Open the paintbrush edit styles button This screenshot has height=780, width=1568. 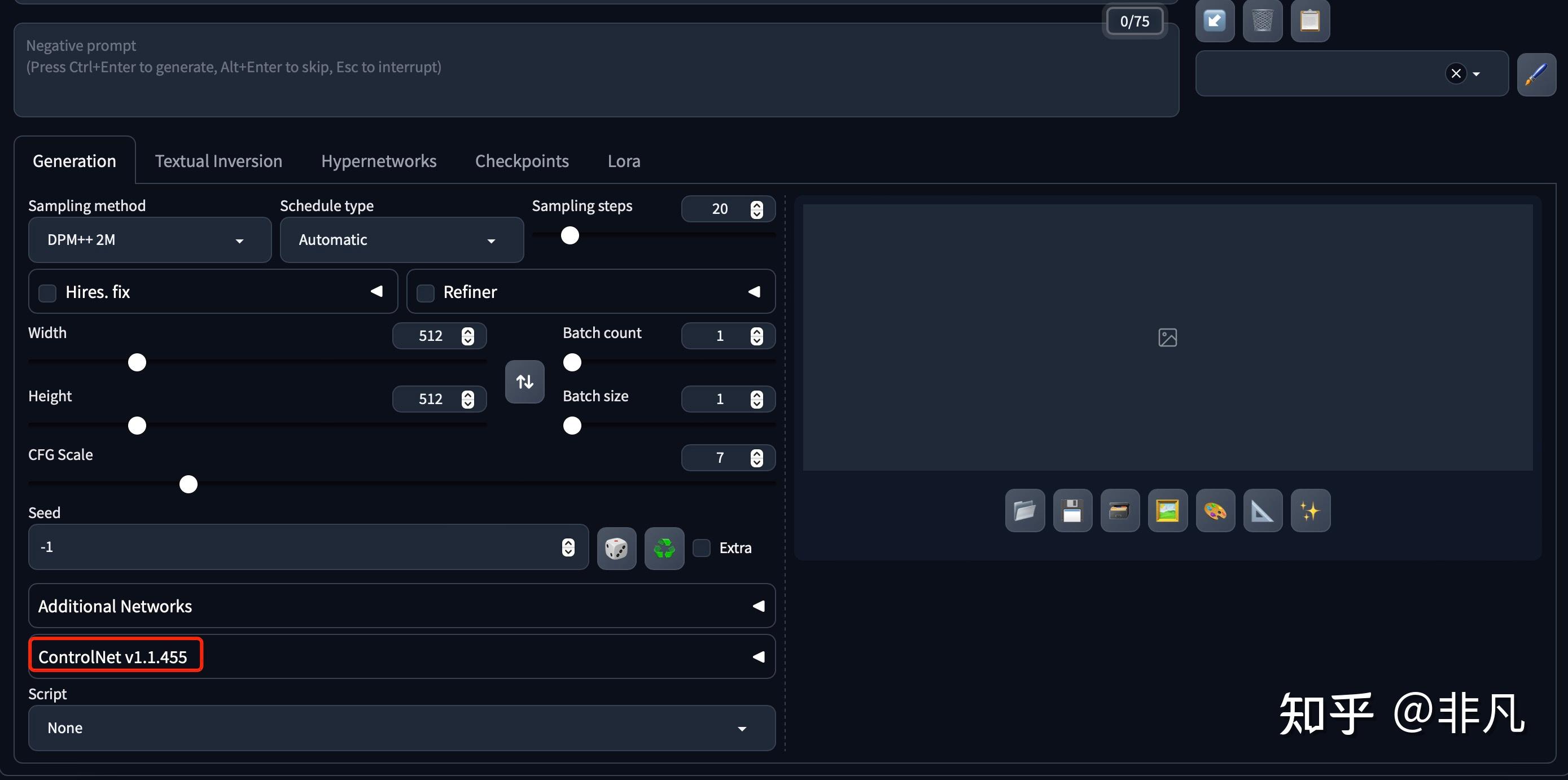click(1536, 75)
